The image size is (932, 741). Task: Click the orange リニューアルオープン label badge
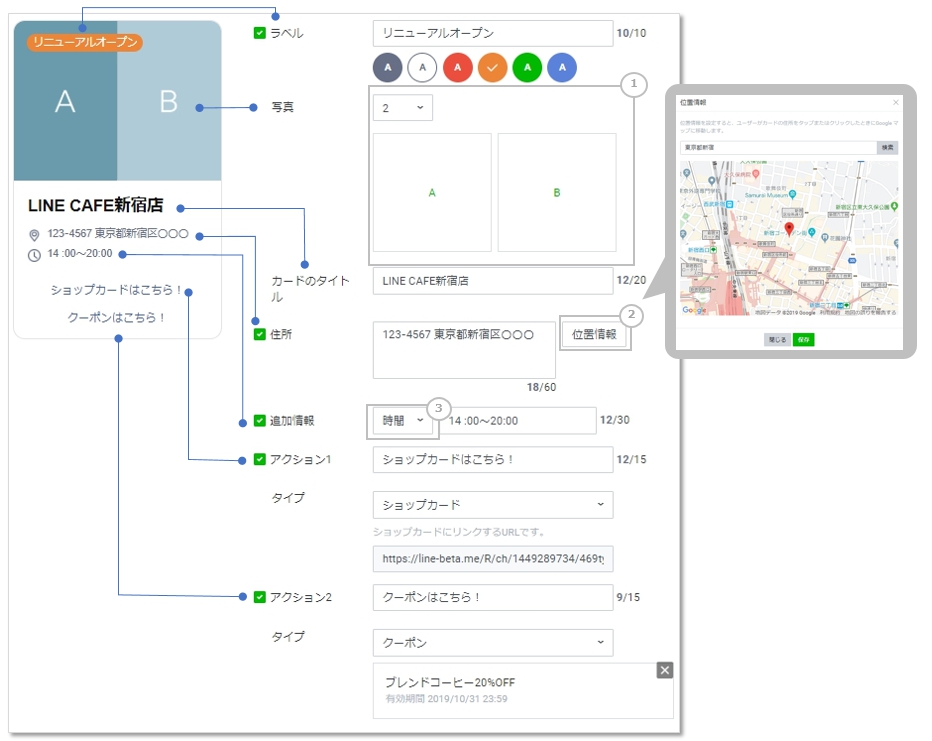coord(85,42)
